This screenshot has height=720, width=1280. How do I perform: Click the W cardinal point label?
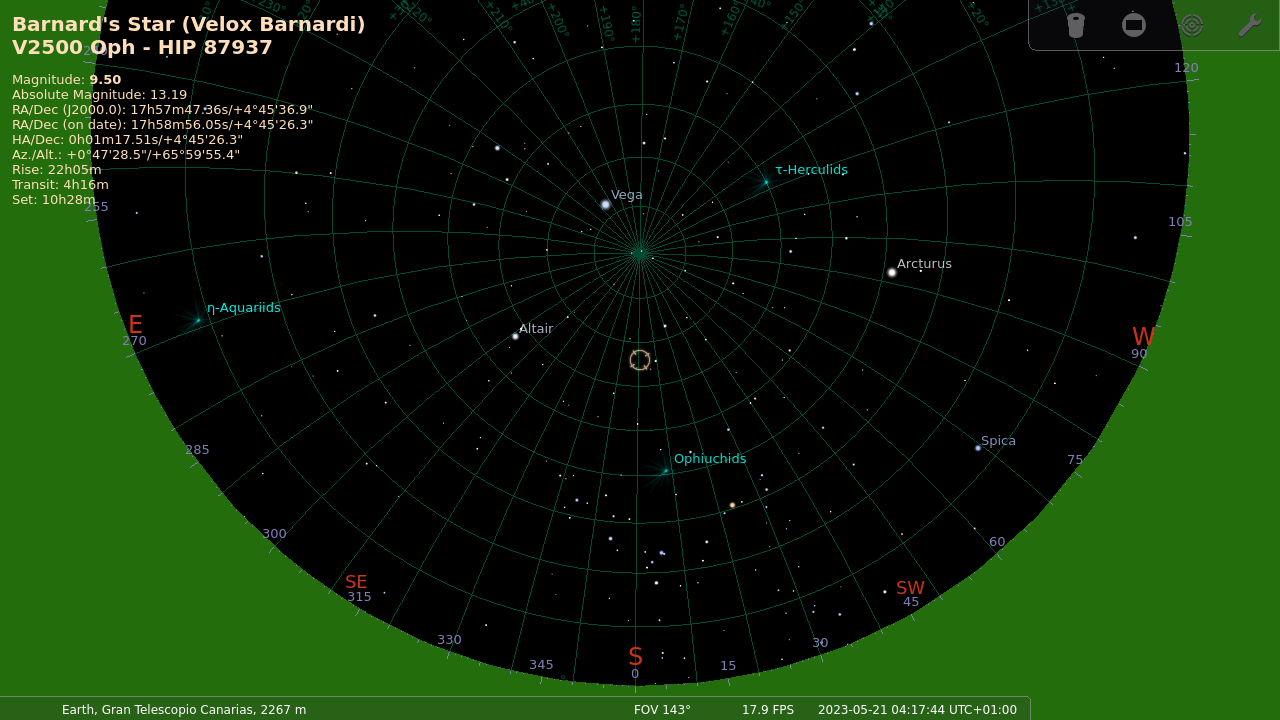(1143, 337)
